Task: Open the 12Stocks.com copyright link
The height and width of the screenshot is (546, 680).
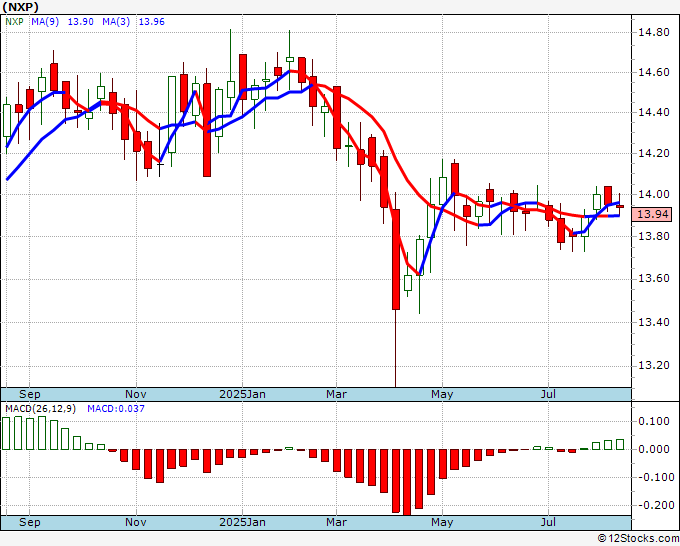Action: (638, 539)
